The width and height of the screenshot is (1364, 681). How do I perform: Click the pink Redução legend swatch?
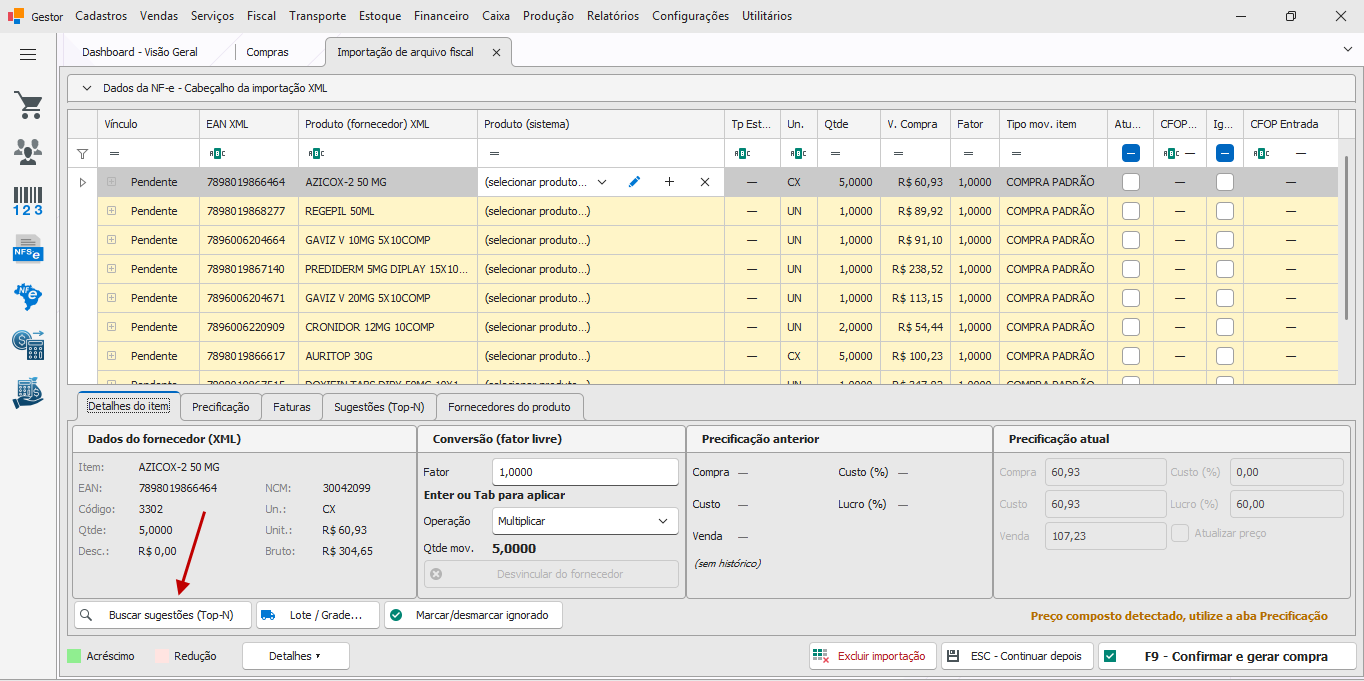point(162,657)
